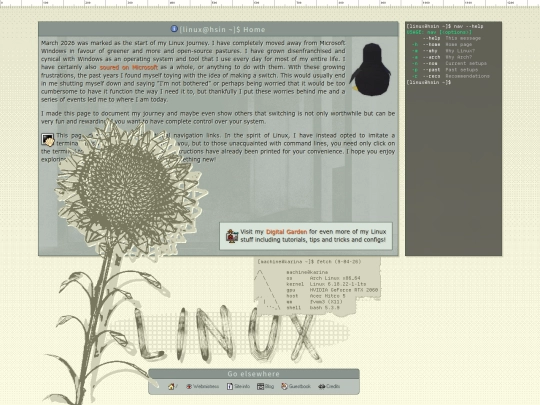Click the 'USAGE: nav [<options>]' line
The width and height of the screenshot is (540, 405).
point(439,32)
